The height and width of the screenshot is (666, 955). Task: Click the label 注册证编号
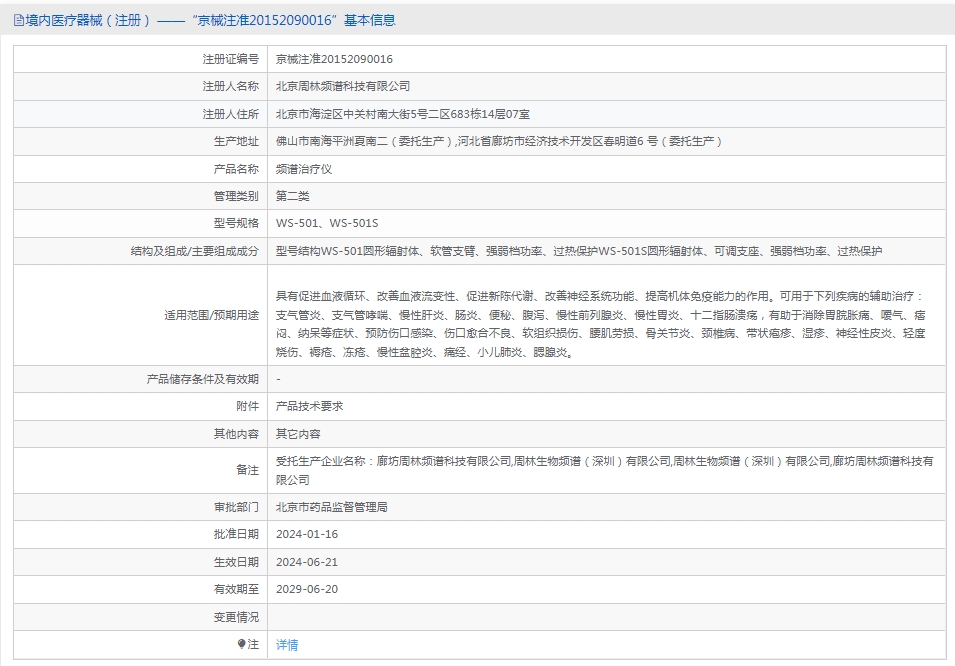tap(230, 59)
